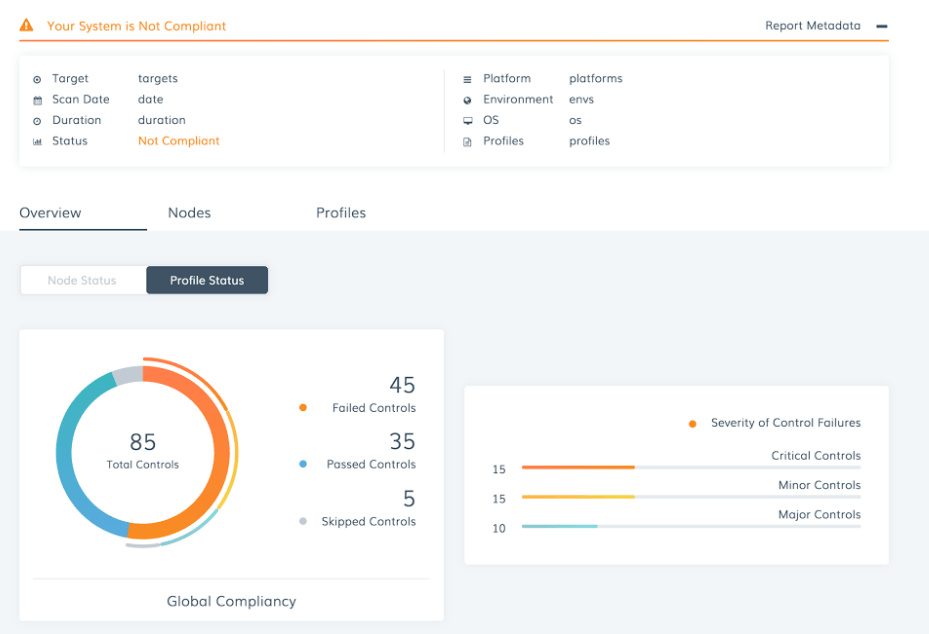Viewport: 929px width, 634px height.
Task: Click the orange warning triangle icon
Action: [x=27, y=26]
